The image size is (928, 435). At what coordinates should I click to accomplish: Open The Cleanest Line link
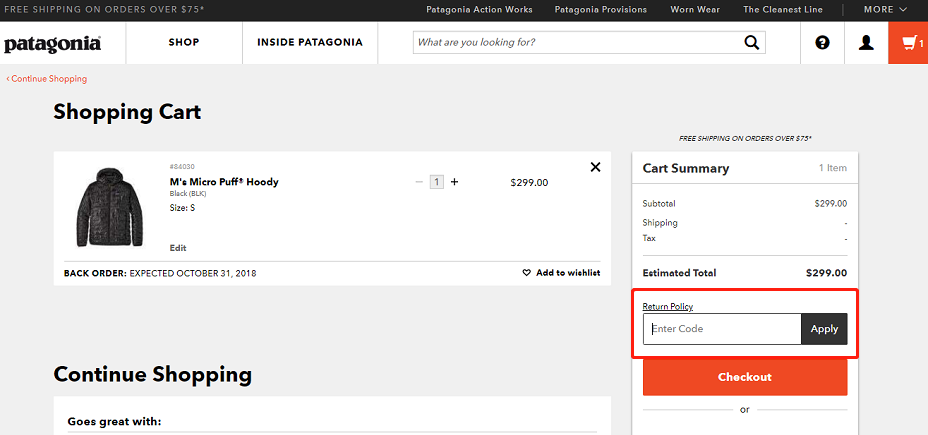click(x=783, y=9)
